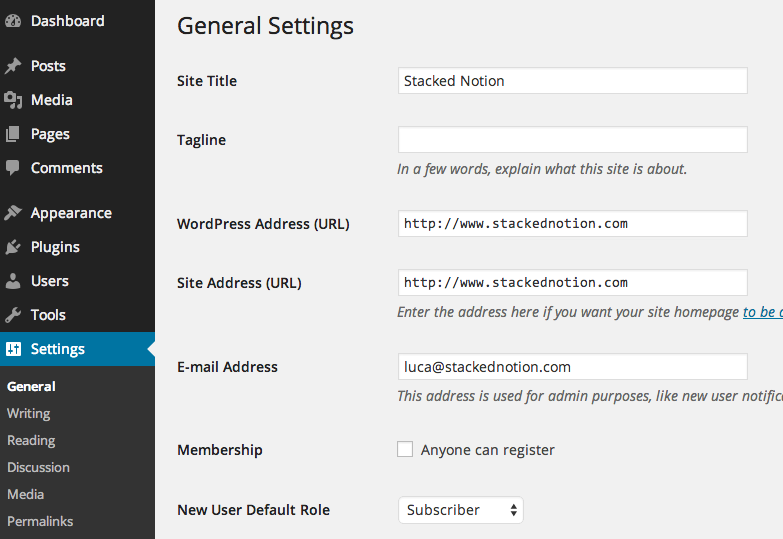Screen dimensions: 783x539
Task: Open the Users menu label
Action: click(49, 281)
